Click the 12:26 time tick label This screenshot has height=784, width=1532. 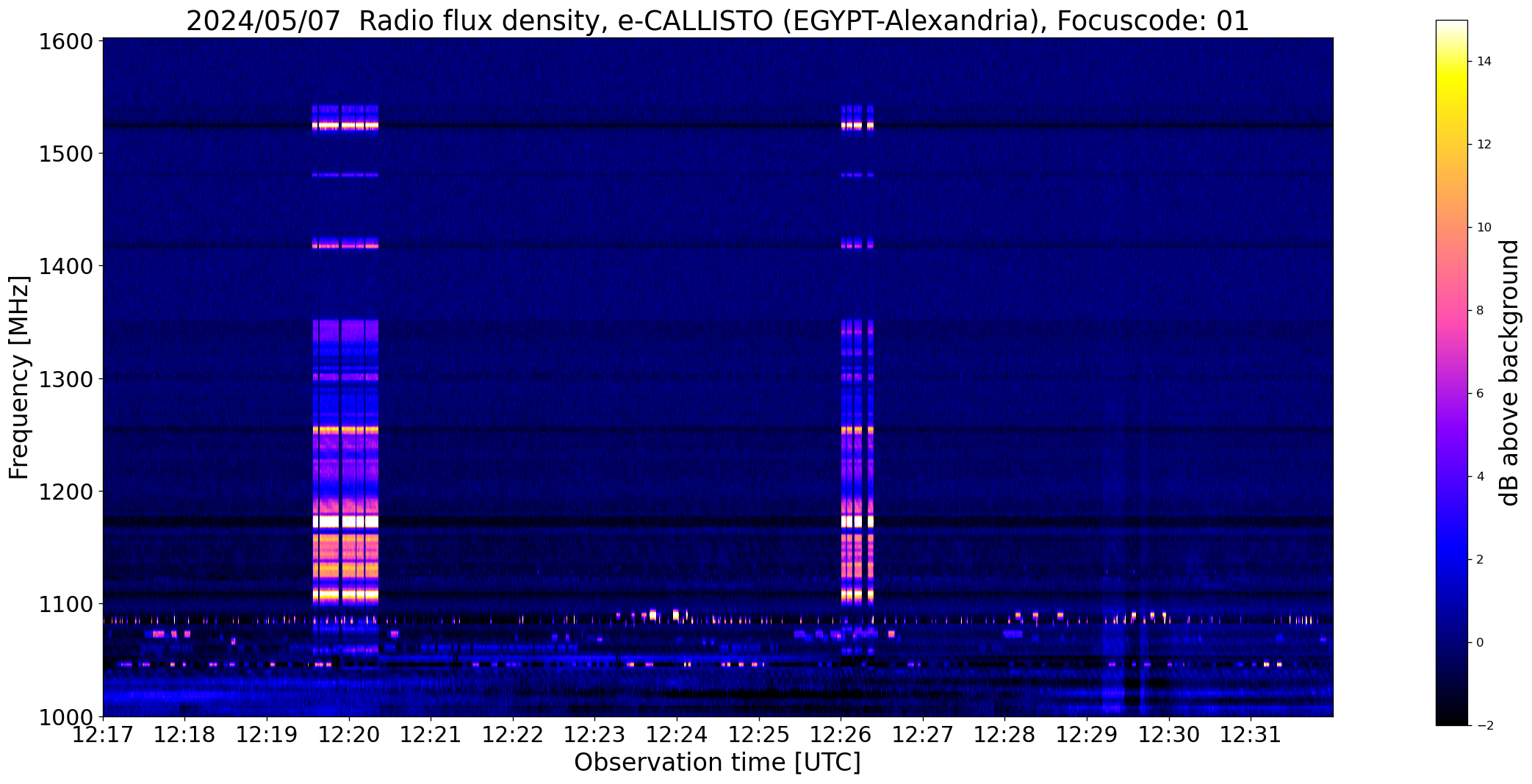click(x=841, y=734)
